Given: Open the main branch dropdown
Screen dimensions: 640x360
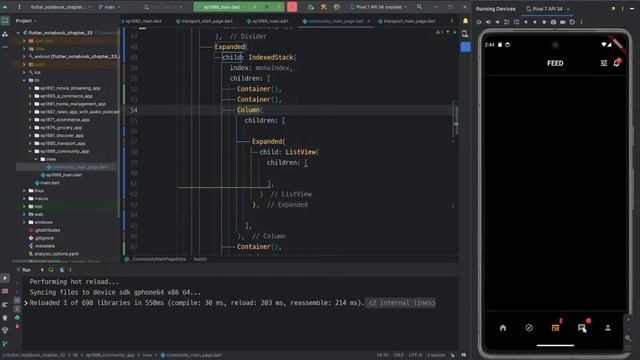Looking at the screenshot, I should tap(109, 7).
